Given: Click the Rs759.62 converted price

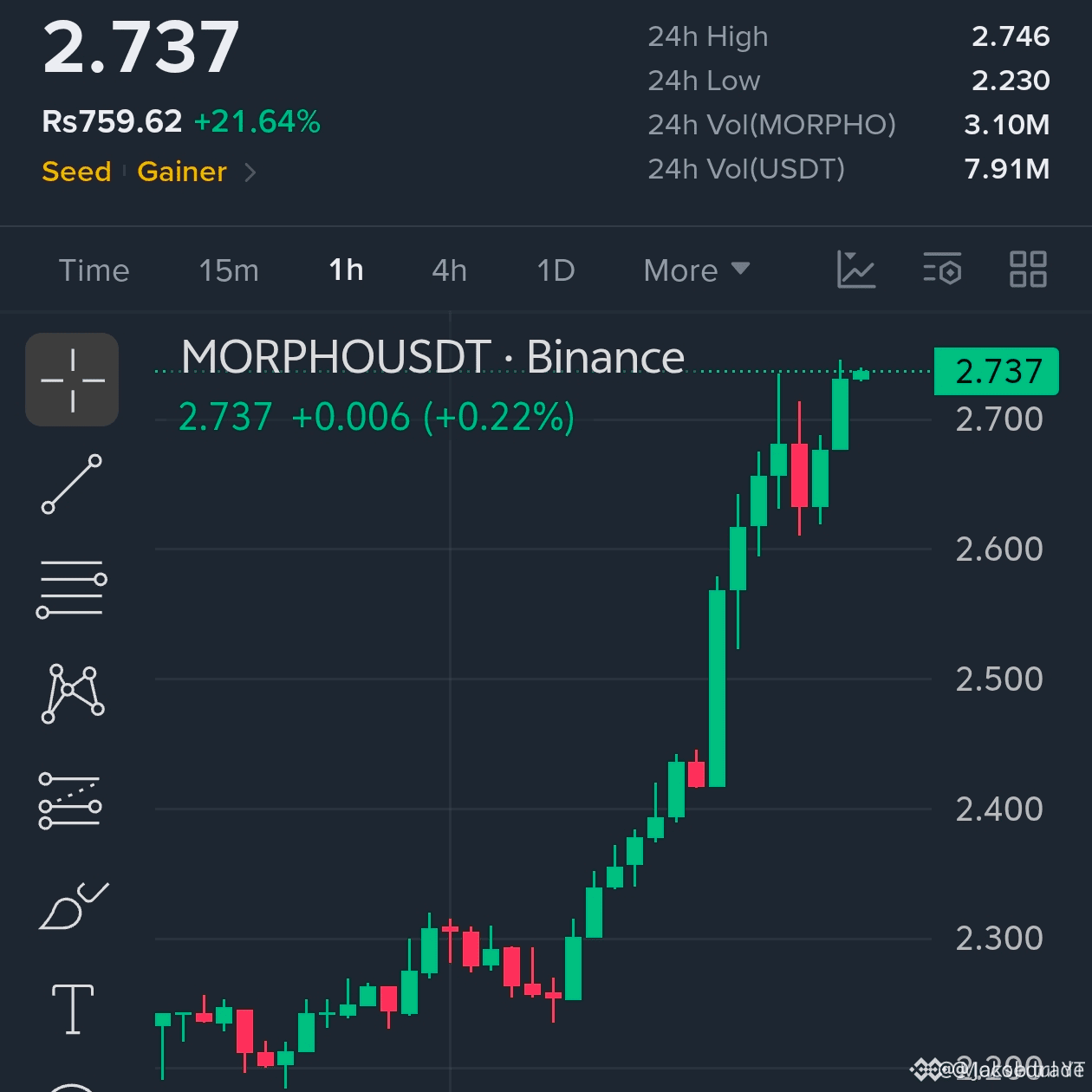Looking at the screenshot, I should [112, 121].
